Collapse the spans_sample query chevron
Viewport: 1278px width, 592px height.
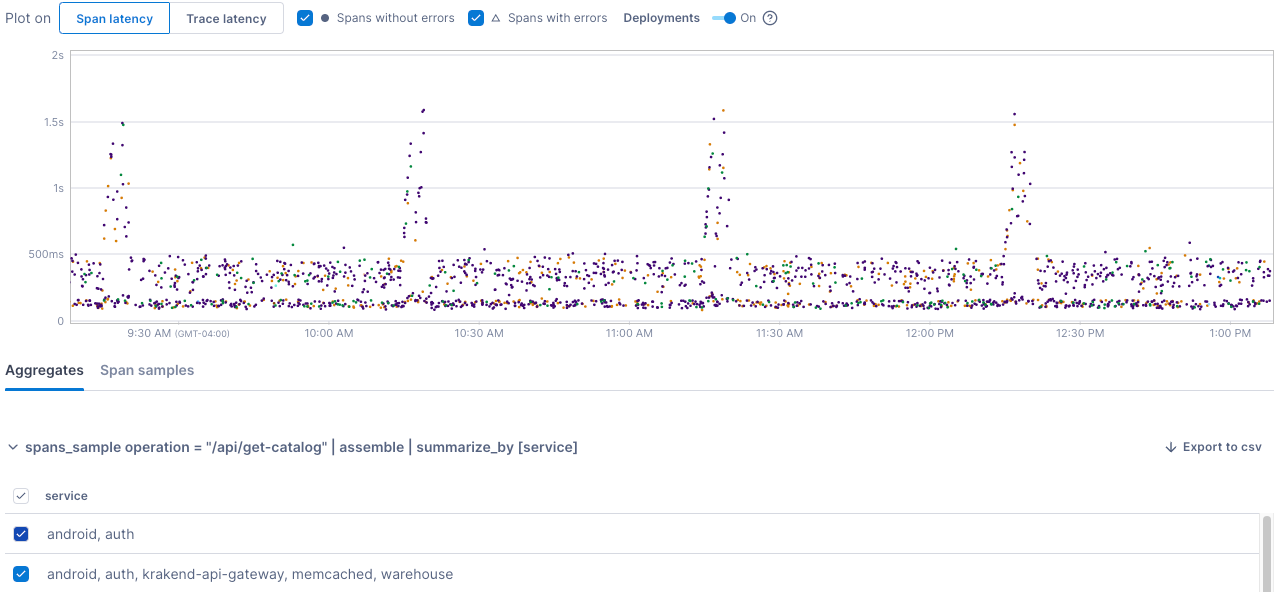pyautogui.click(x=13, y=448)
